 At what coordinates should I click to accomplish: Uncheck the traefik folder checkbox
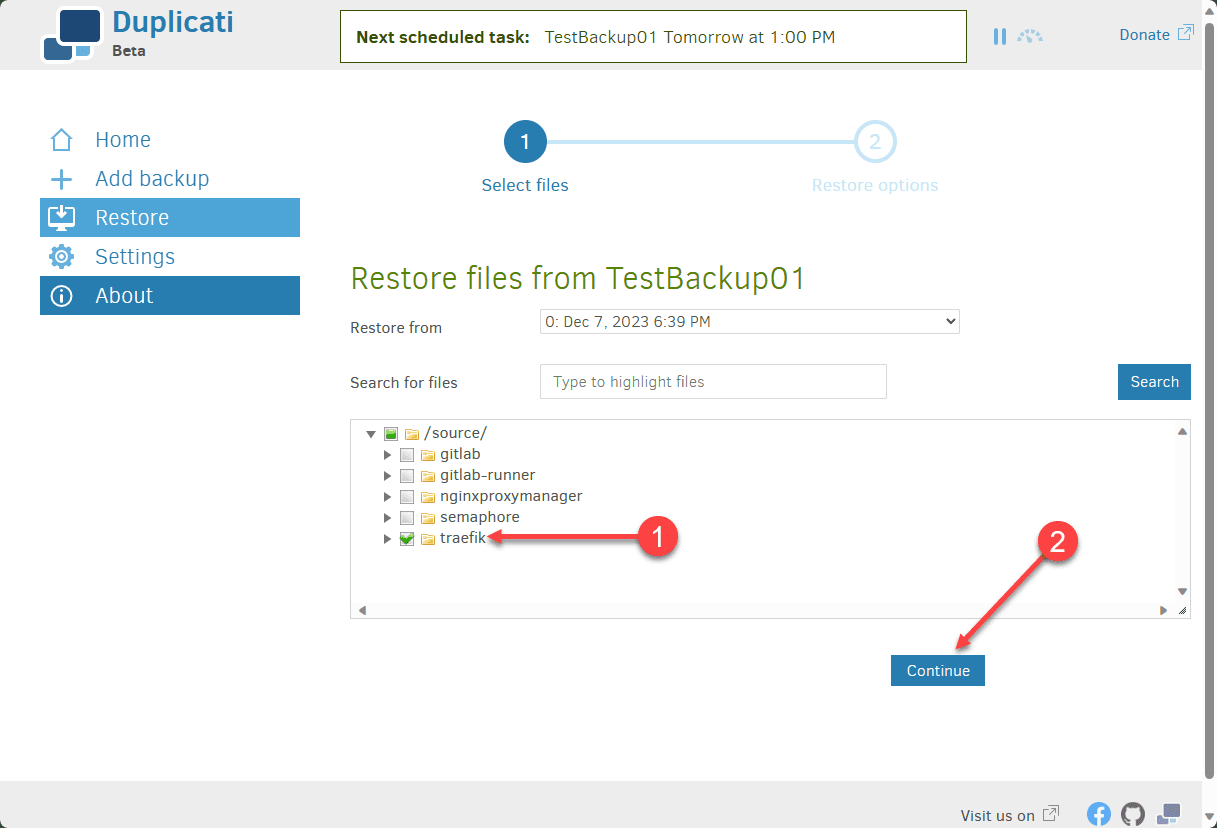tap(407, 539)
